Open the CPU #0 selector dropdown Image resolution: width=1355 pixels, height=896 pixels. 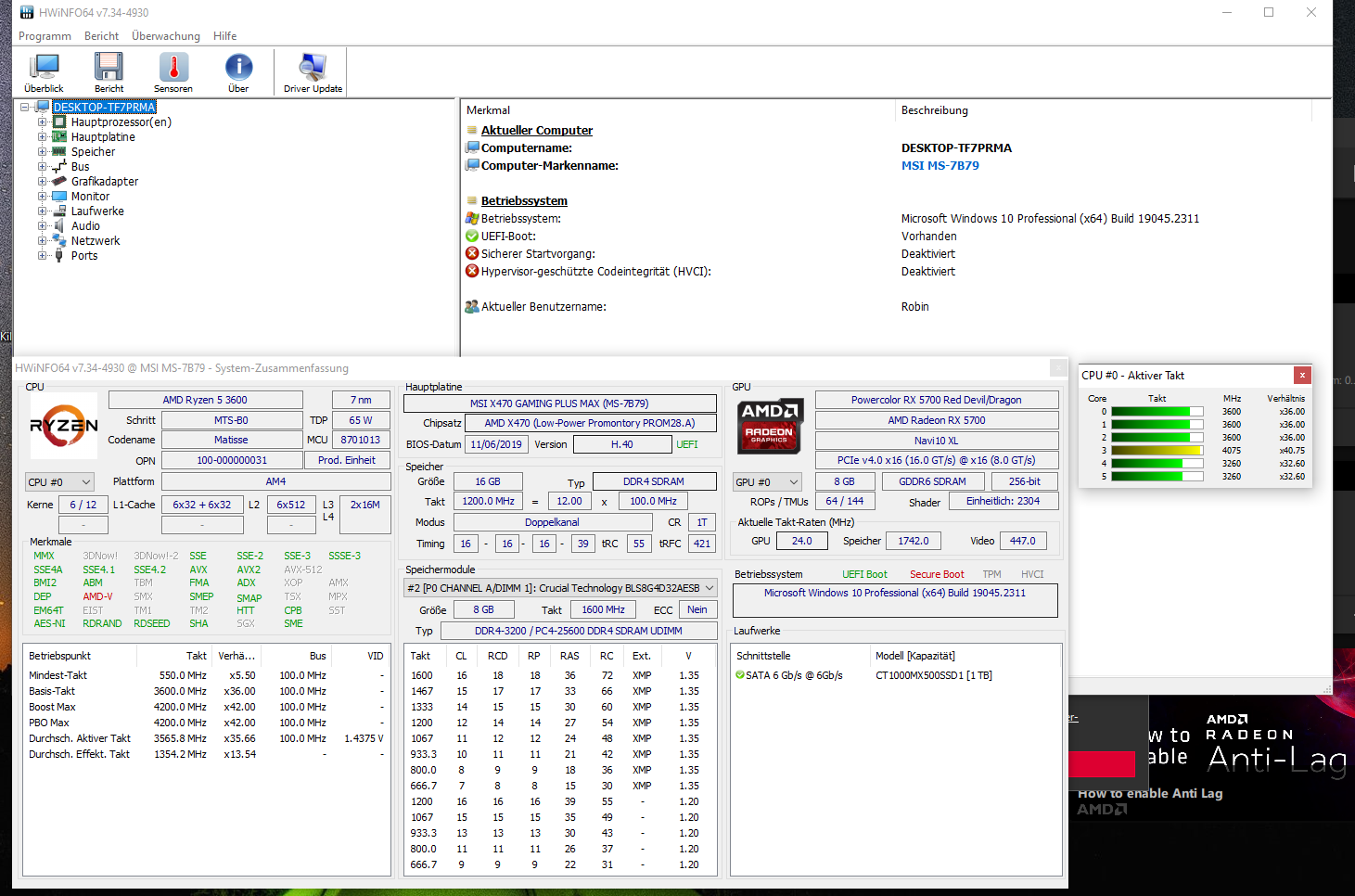pos(59,482)
